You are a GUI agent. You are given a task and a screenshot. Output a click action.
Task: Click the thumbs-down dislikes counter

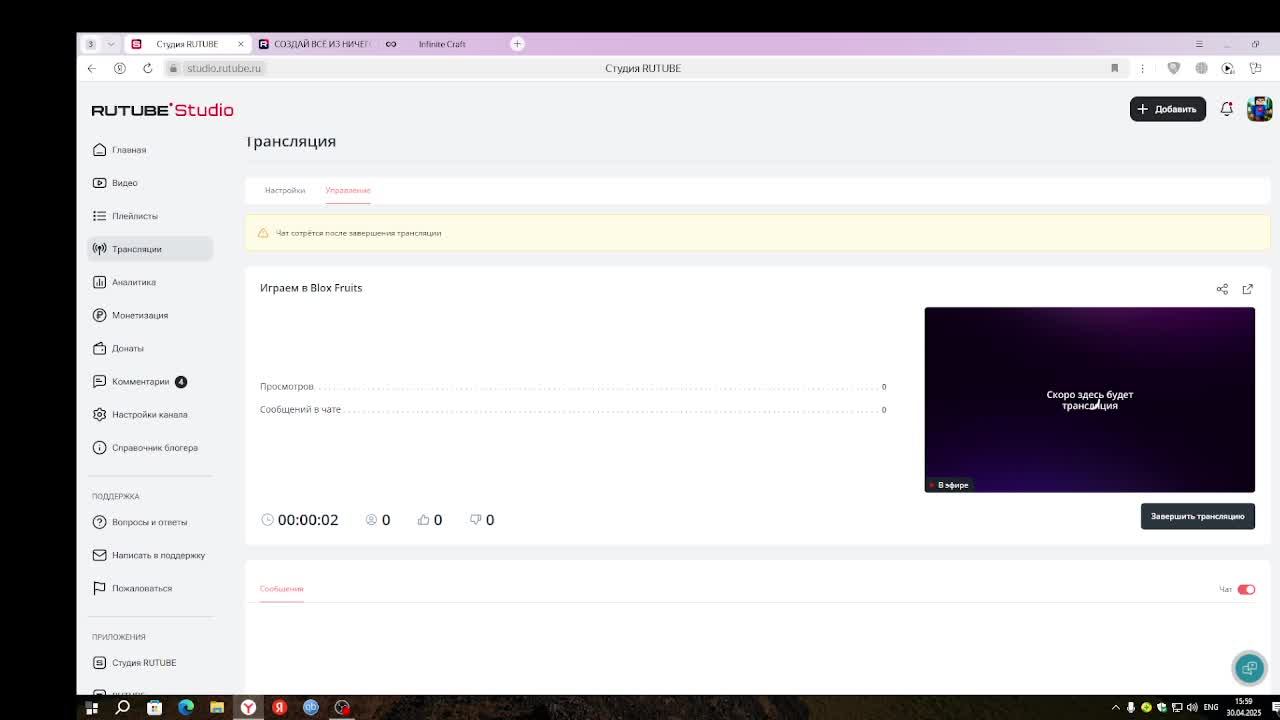(x=482, y=520)
